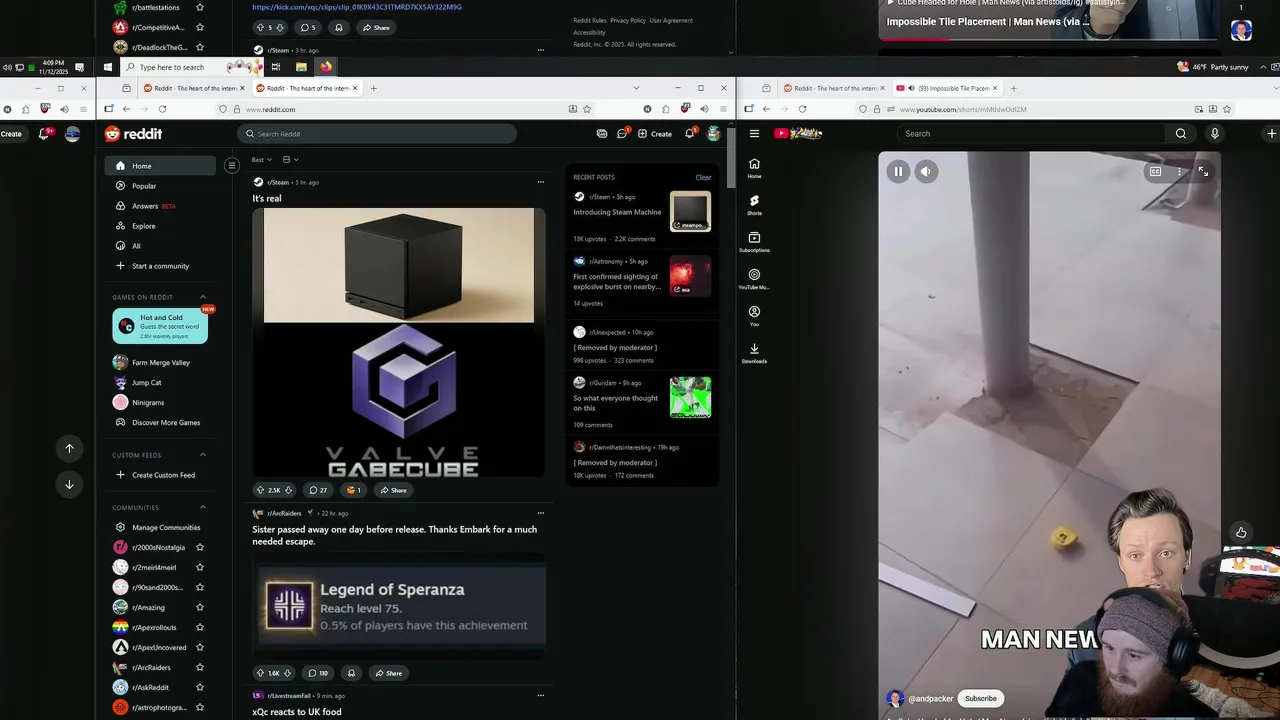Give an award on the ArcRaiders post
Image resolution: width=1280 pixels, height=720 pixels.
point(351,673)
